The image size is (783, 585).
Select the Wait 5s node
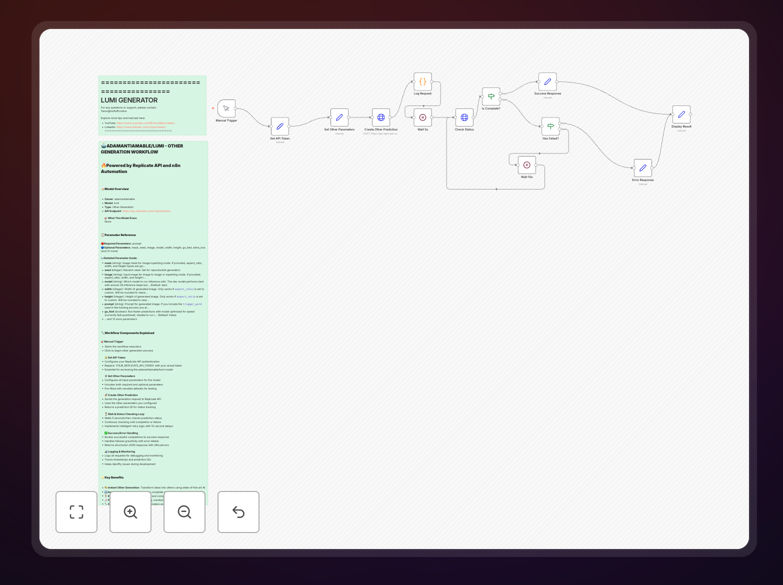(x=422, y=117)
